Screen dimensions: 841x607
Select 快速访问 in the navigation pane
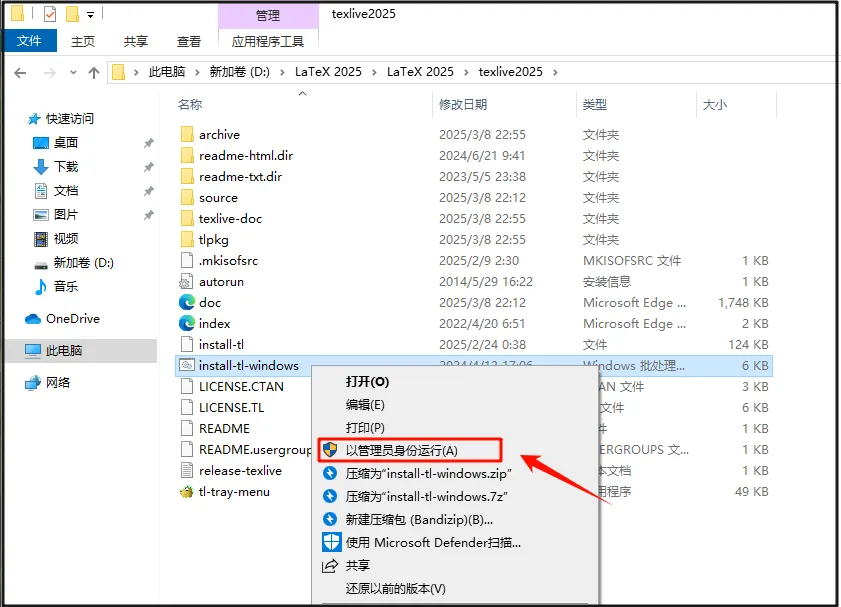pos(70,119)
